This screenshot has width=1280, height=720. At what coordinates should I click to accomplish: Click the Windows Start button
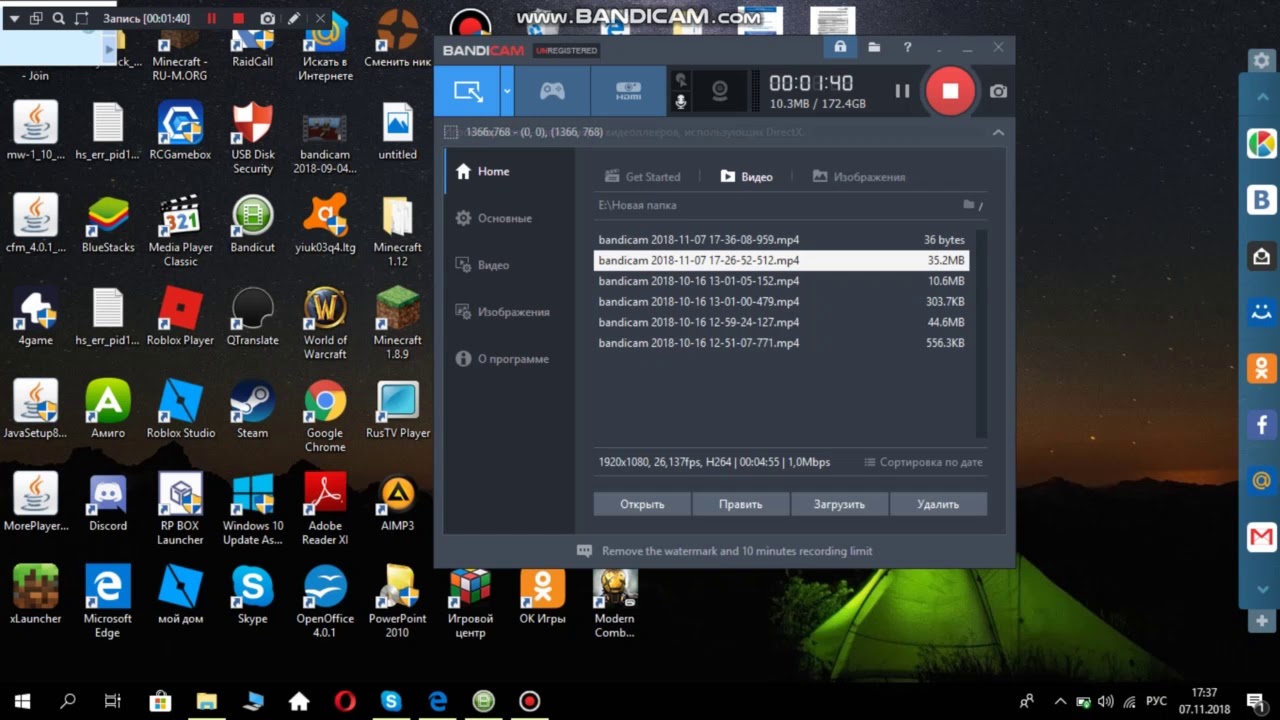tap(22, 701)
